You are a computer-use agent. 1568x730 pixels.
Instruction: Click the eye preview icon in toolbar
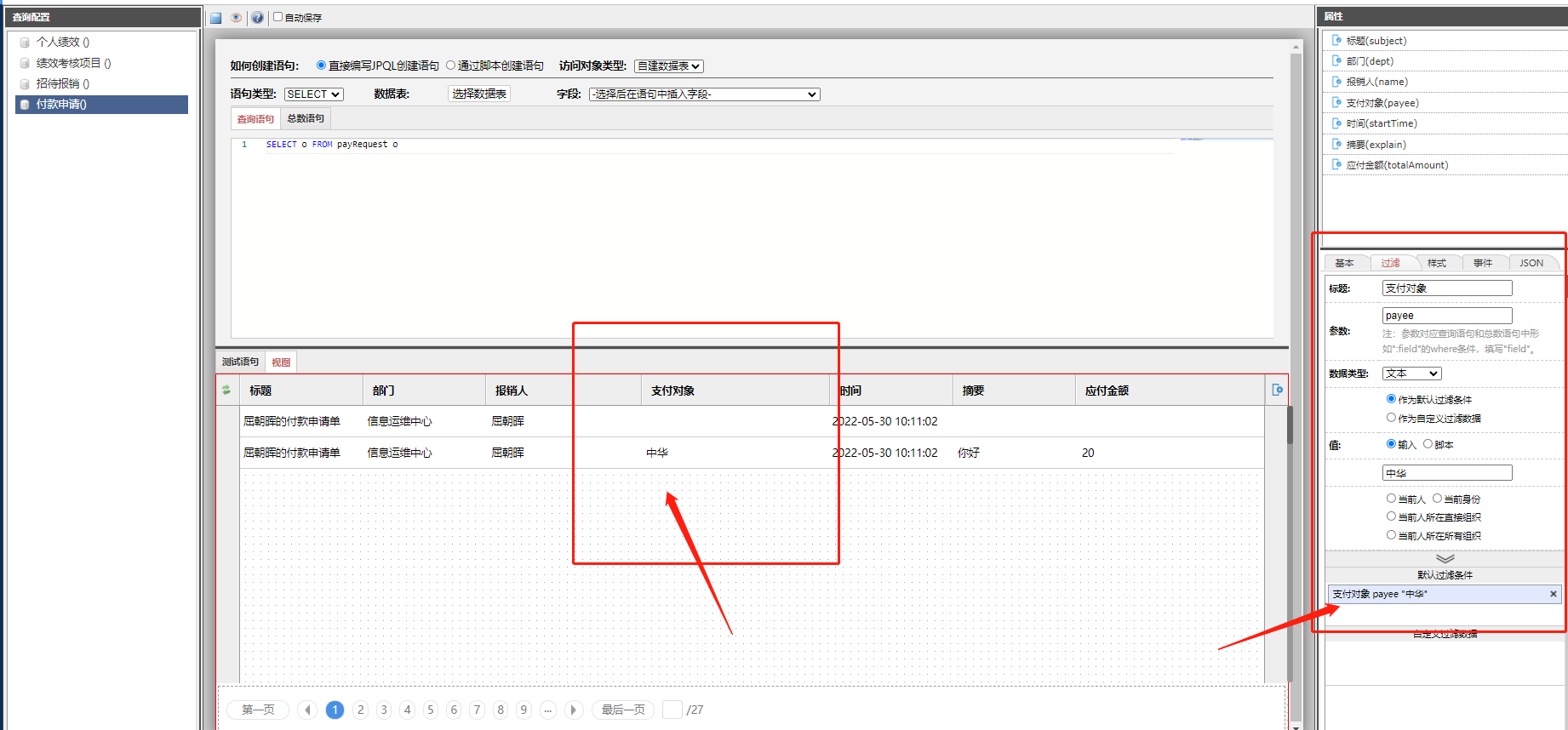pyautogui.click(x=237, y=18)
